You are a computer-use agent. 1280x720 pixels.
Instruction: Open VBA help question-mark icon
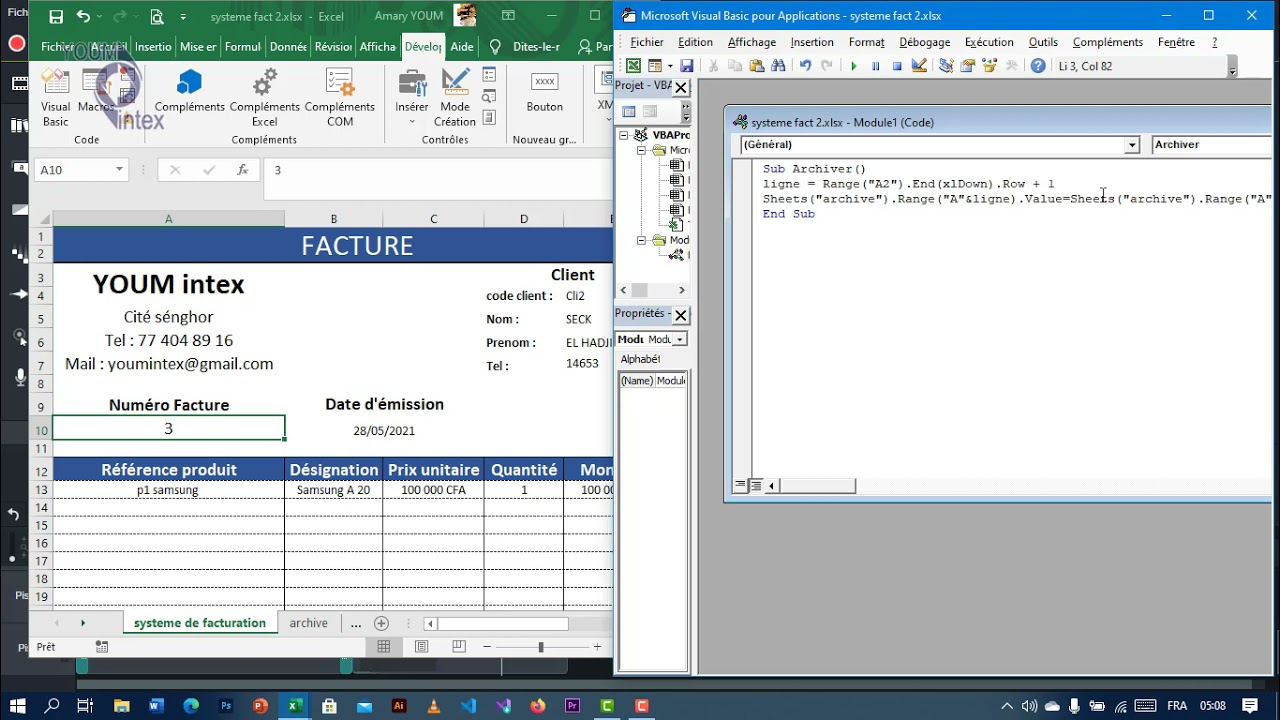(1038, 66)
